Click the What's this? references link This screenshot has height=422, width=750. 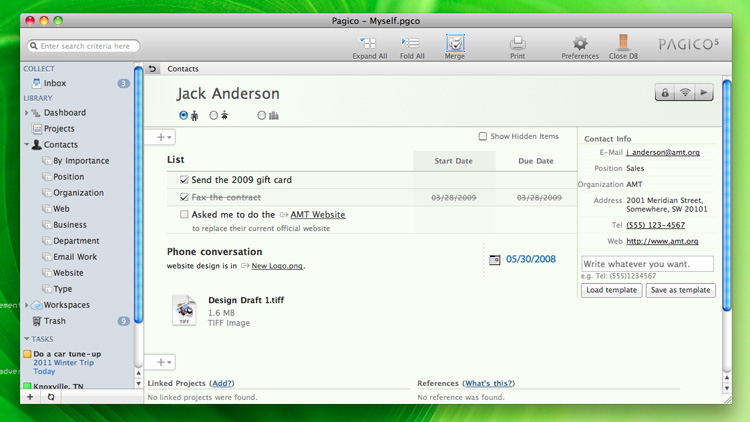[x=488, y=383]
